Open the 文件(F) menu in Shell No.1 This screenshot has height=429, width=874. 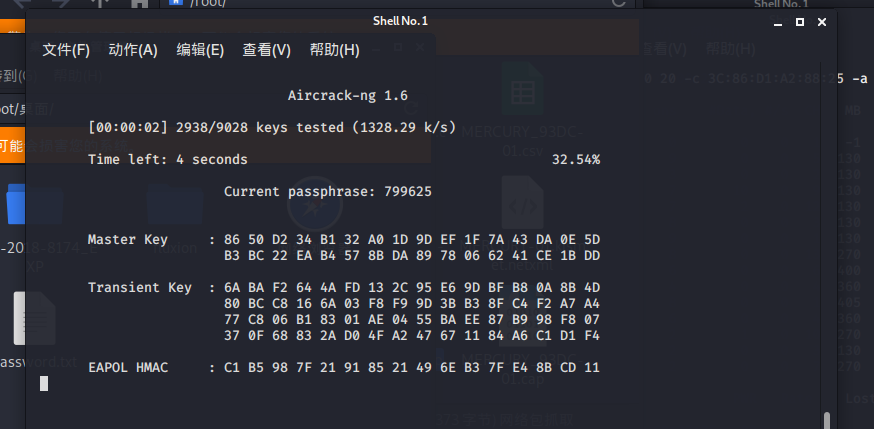[x=66, y=50]
